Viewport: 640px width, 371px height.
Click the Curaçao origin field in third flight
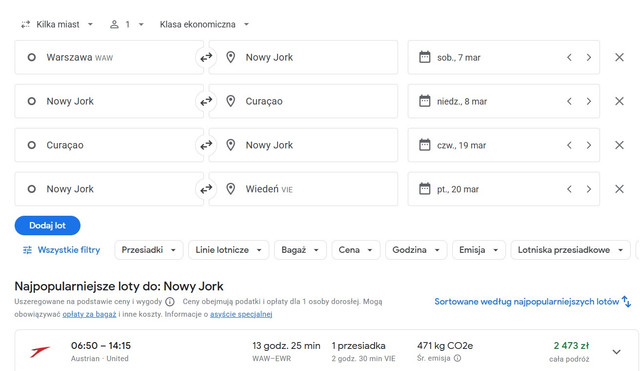click(109, 145)
